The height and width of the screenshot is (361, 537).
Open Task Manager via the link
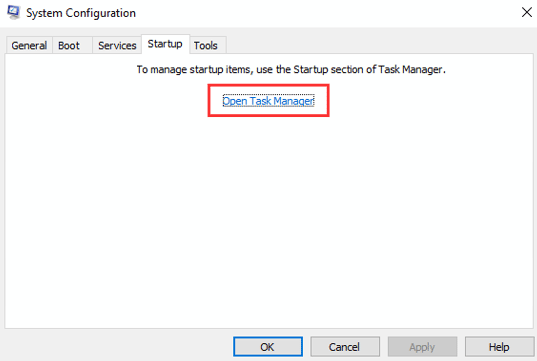tap(268, 101)
